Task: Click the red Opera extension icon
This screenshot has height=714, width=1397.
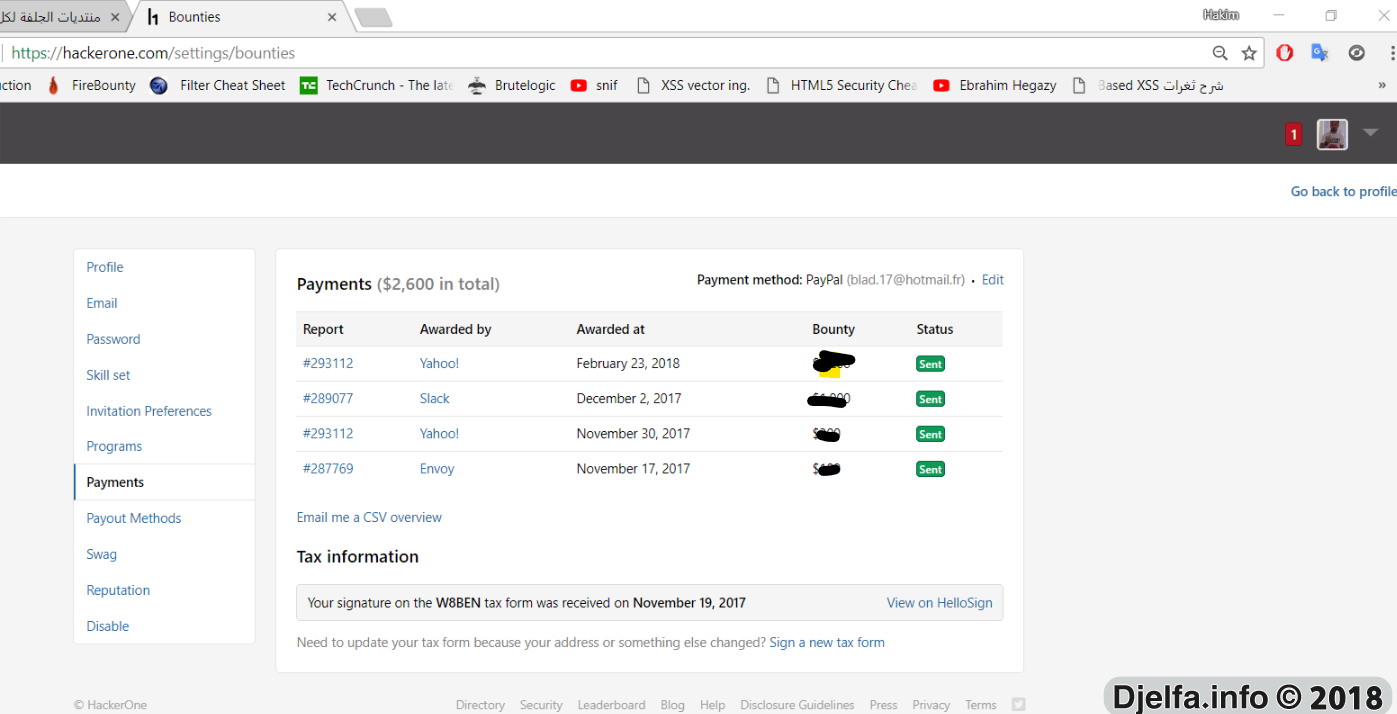Action: (1285, 53)
